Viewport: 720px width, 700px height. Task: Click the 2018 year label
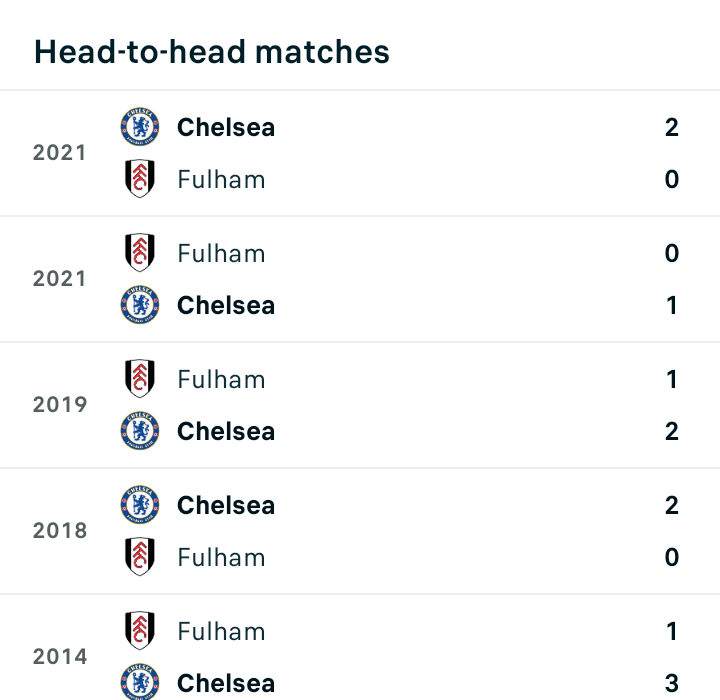point(60,531)
